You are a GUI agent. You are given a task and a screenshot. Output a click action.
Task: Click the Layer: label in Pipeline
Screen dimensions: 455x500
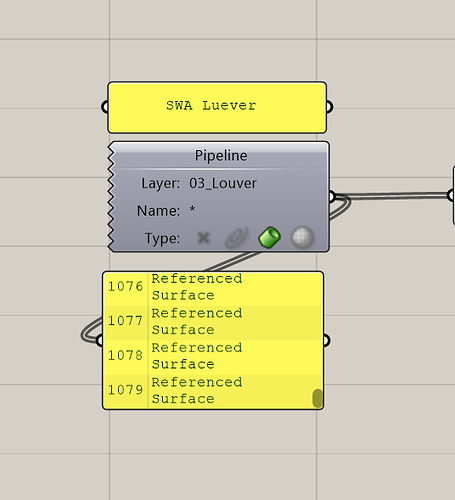(x=160, y=183)
